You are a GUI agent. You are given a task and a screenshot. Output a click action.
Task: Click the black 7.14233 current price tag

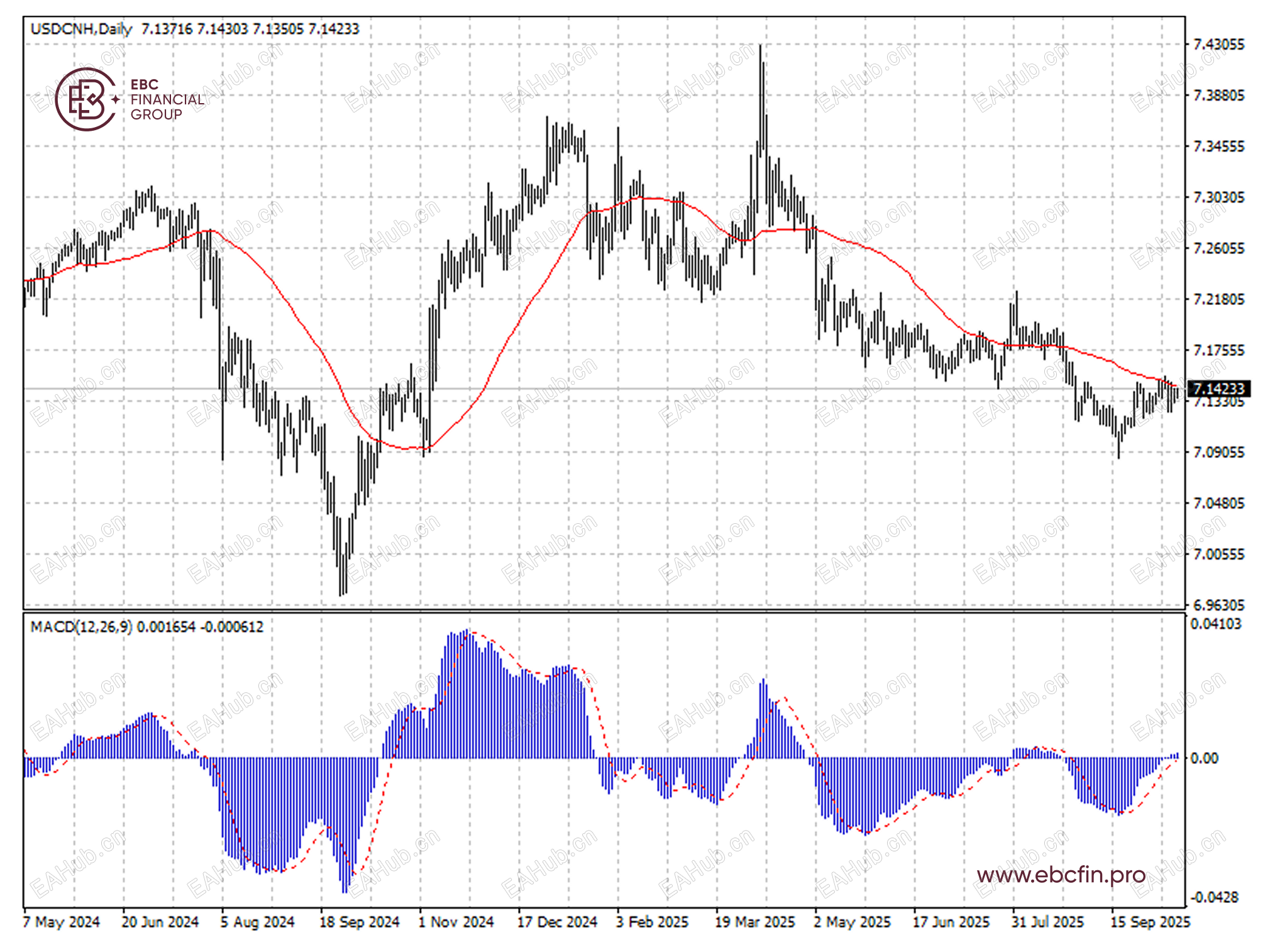[x=1218, y=389]
